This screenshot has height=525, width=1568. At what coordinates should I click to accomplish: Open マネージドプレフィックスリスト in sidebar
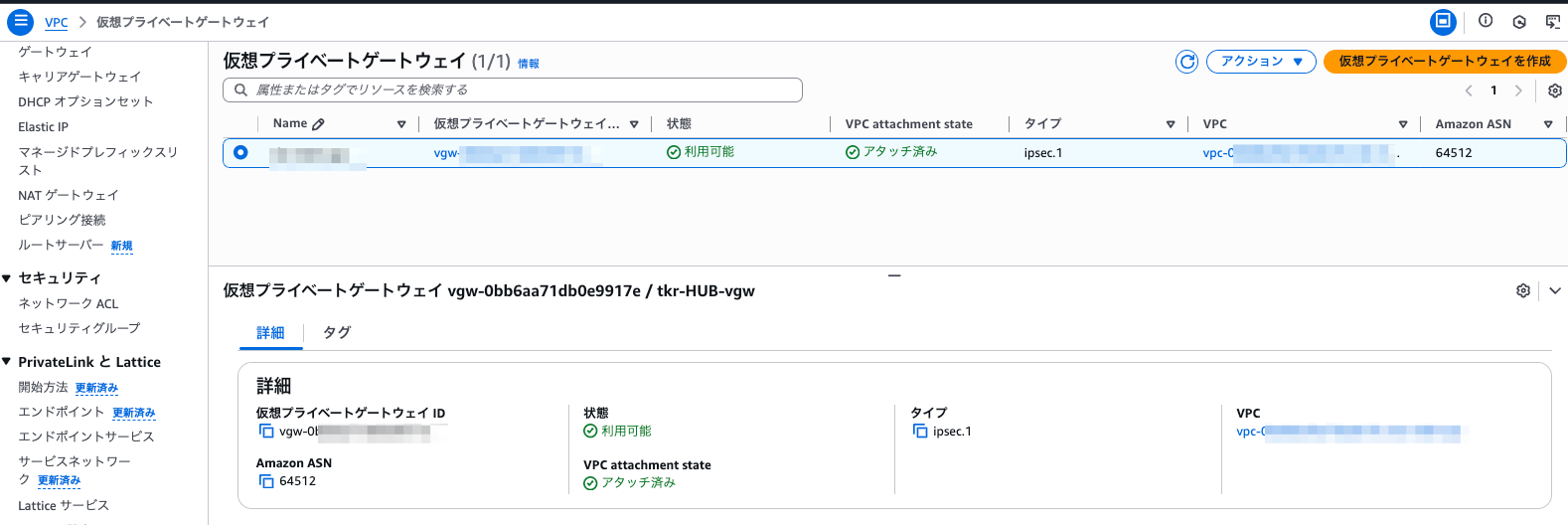click(97, 161)
